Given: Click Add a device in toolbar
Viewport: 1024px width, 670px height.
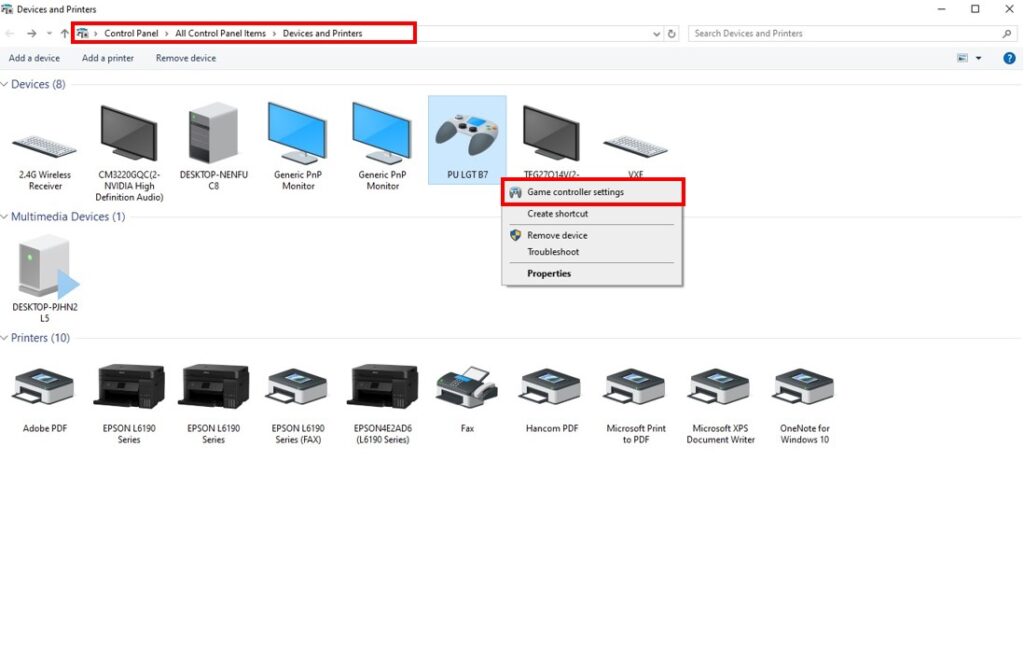Looking at the screenshot, I should click(34, 58).
